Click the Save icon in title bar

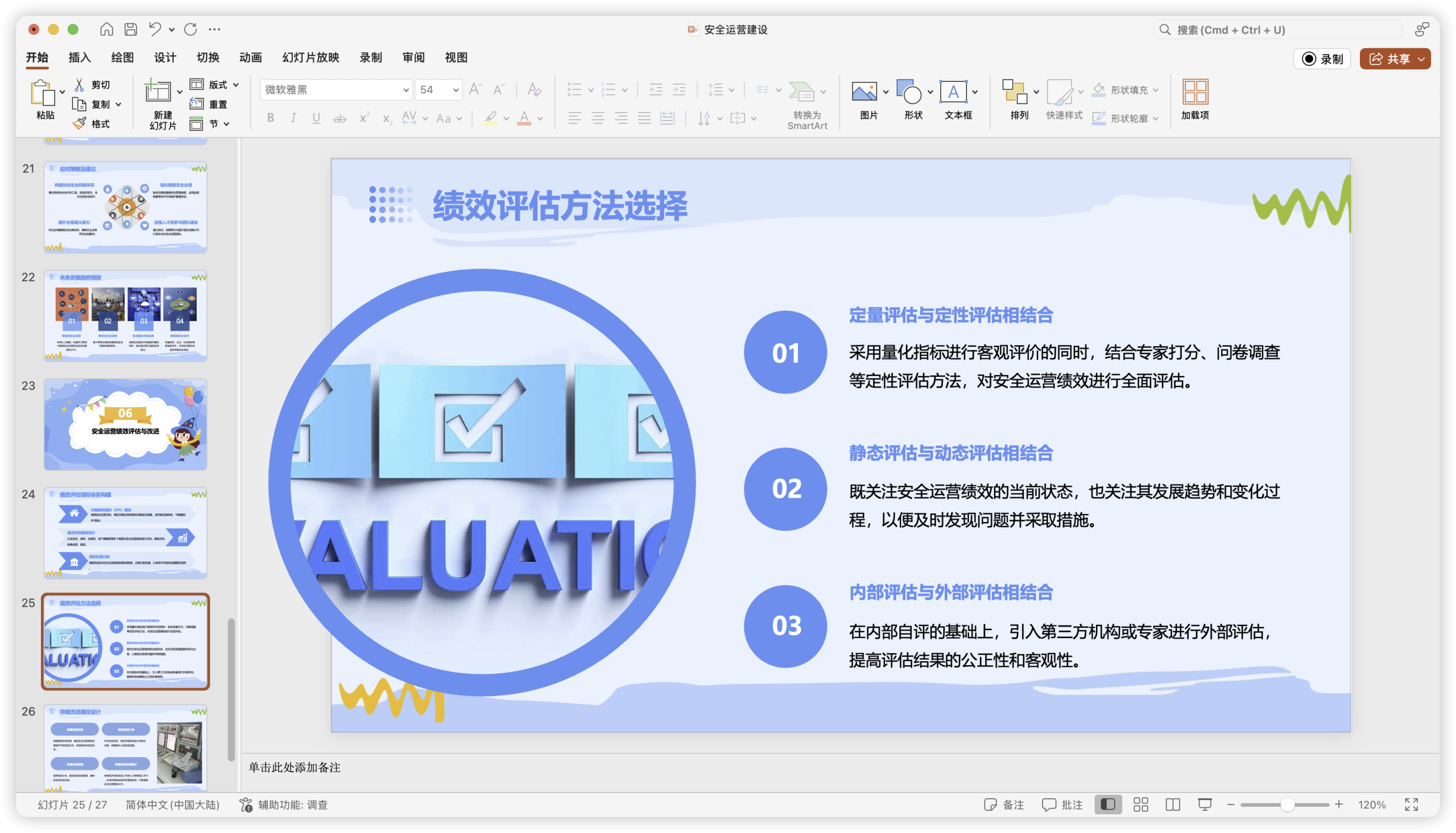pos(131,29)
